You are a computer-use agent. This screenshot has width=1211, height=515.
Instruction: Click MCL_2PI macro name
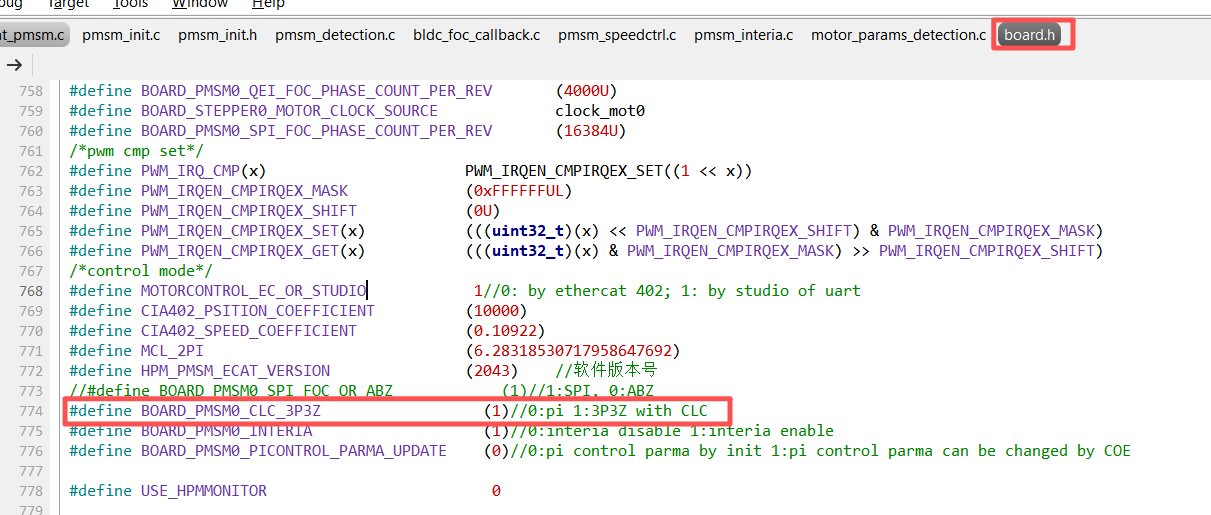tap(172, 351)
